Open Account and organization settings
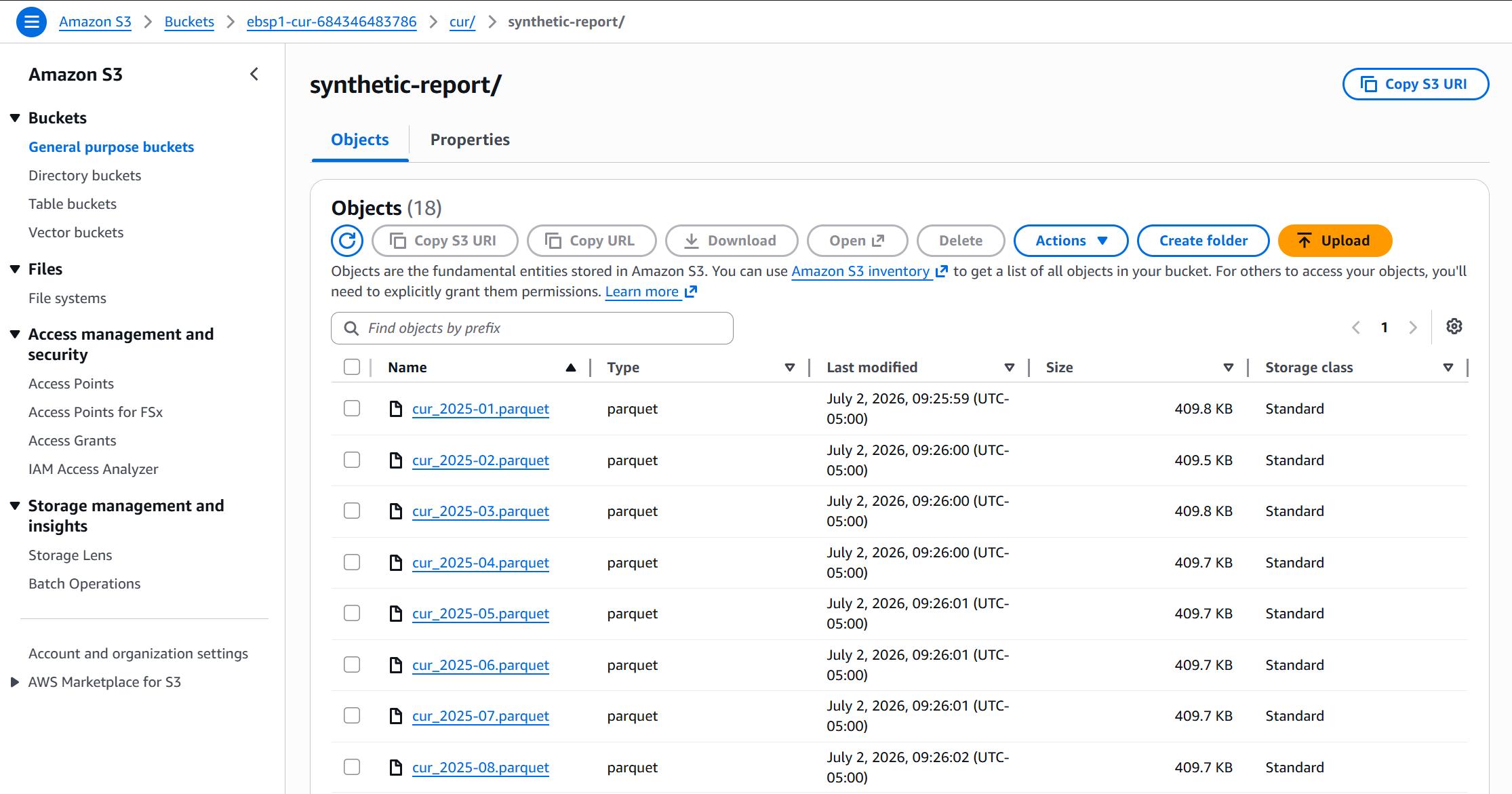This screenshot has width=1512, height=794. click(138, 654)
